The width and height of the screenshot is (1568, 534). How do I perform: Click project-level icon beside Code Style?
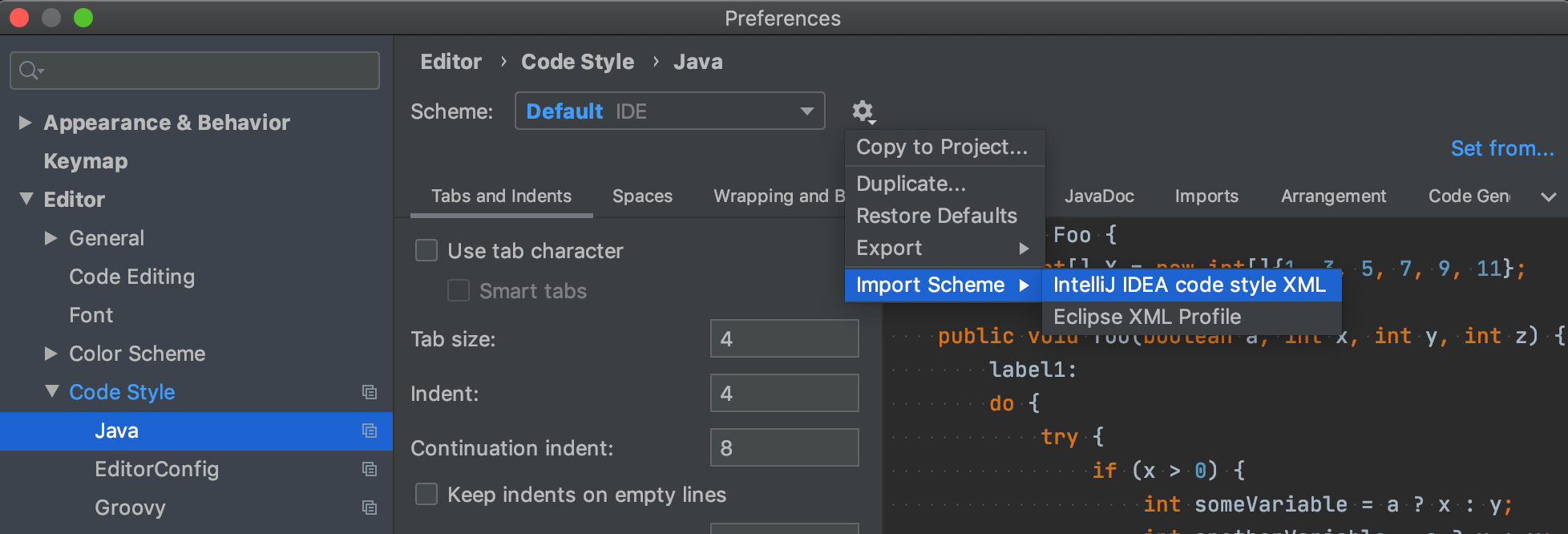[370, 392]
